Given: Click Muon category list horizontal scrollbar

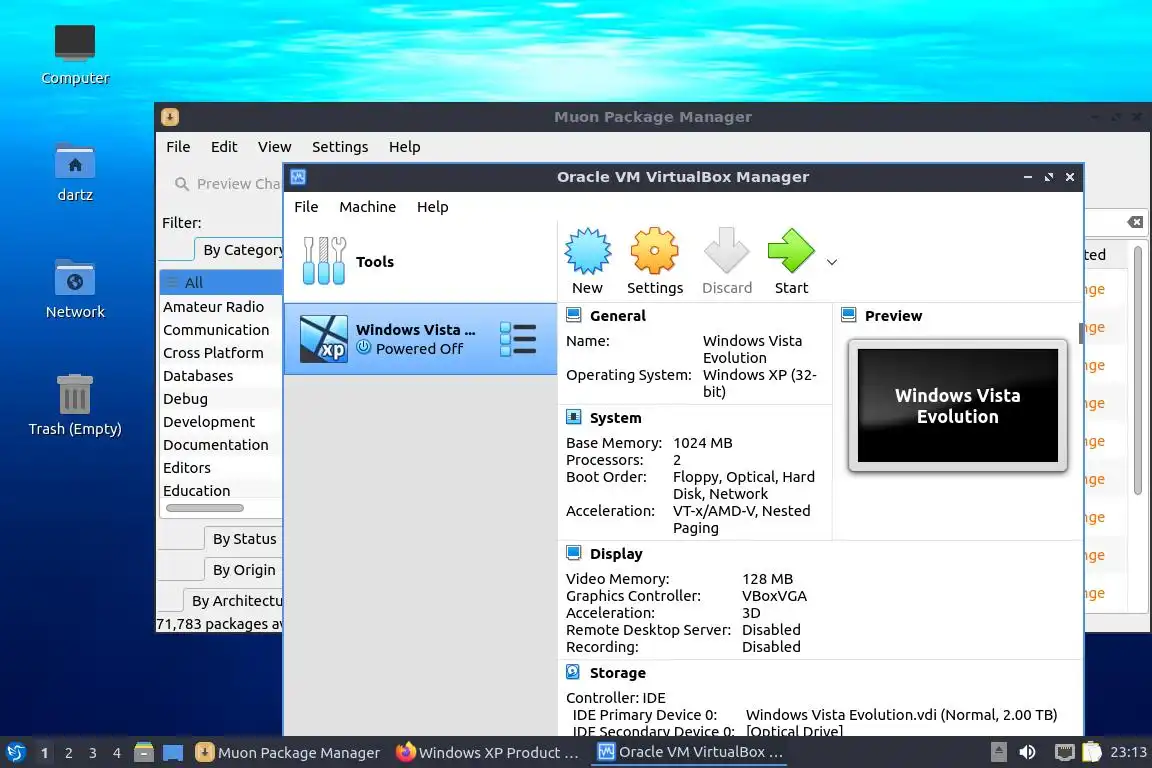Looking at the screenshot, I should tap(204, 508).
